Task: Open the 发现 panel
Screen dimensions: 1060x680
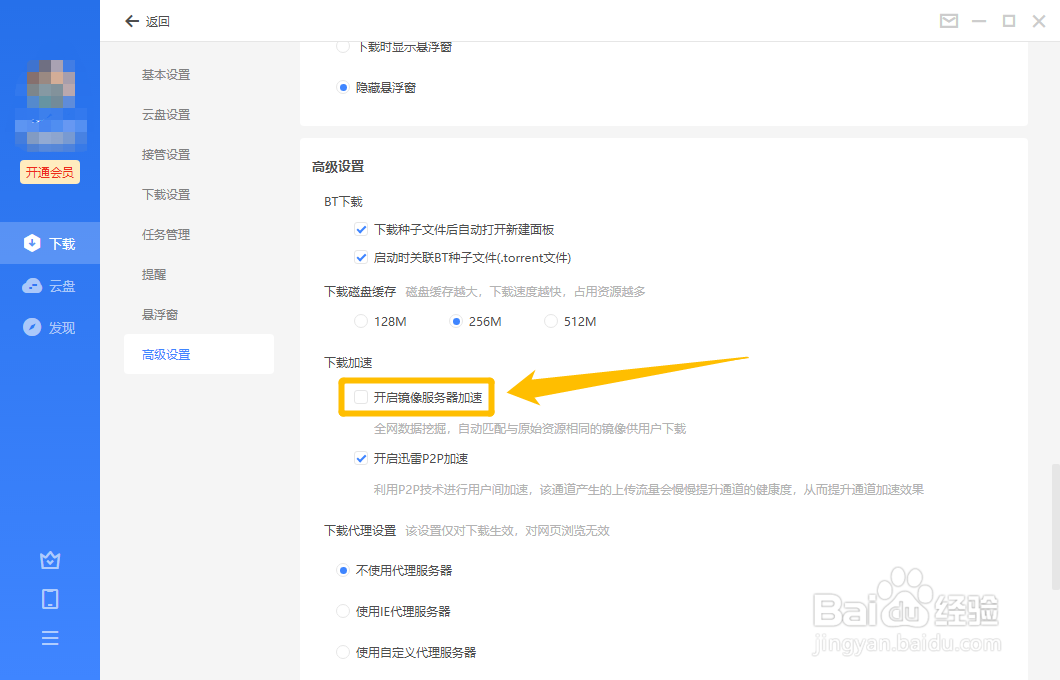Action: click(x=50, y=326)
